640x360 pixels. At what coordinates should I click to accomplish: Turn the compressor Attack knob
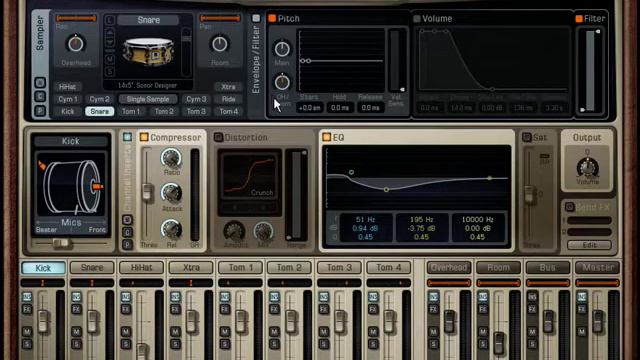pyautogui.click(x=171, y=193)
